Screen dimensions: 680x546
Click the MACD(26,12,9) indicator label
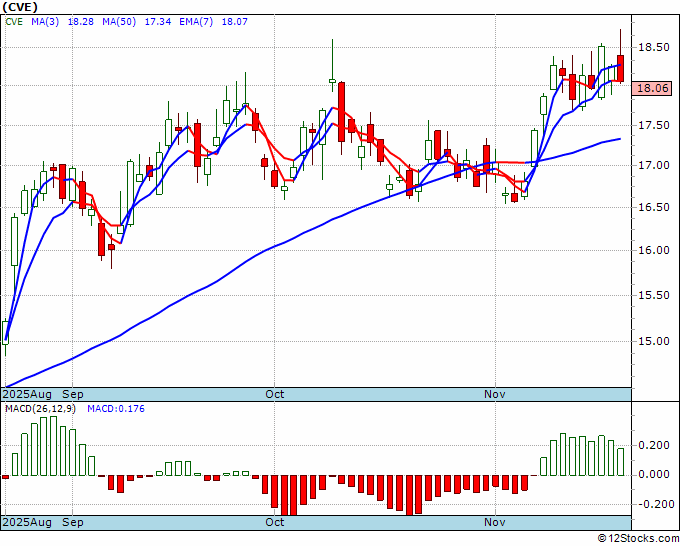click(40, 409)
